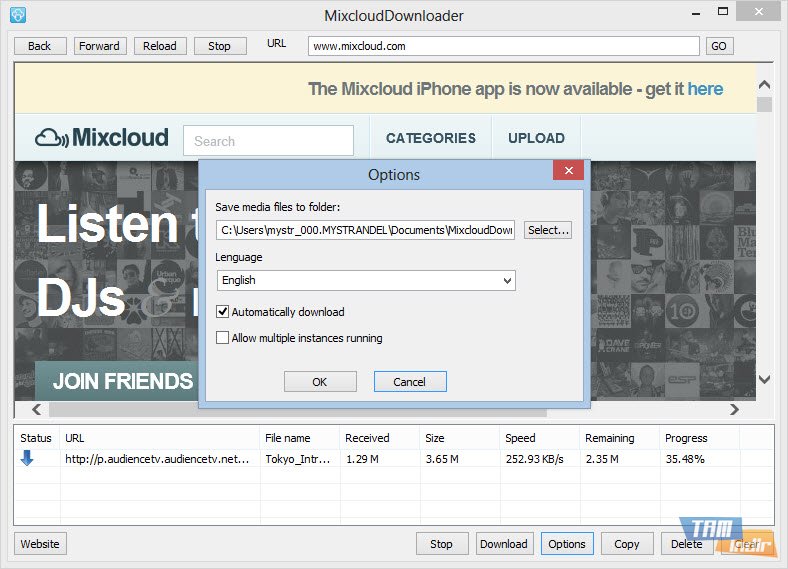The width and height of the screenshot is (788, 569).
Task: Maximize the MixcloudDownloader window
Action: [x=723, y=12]
